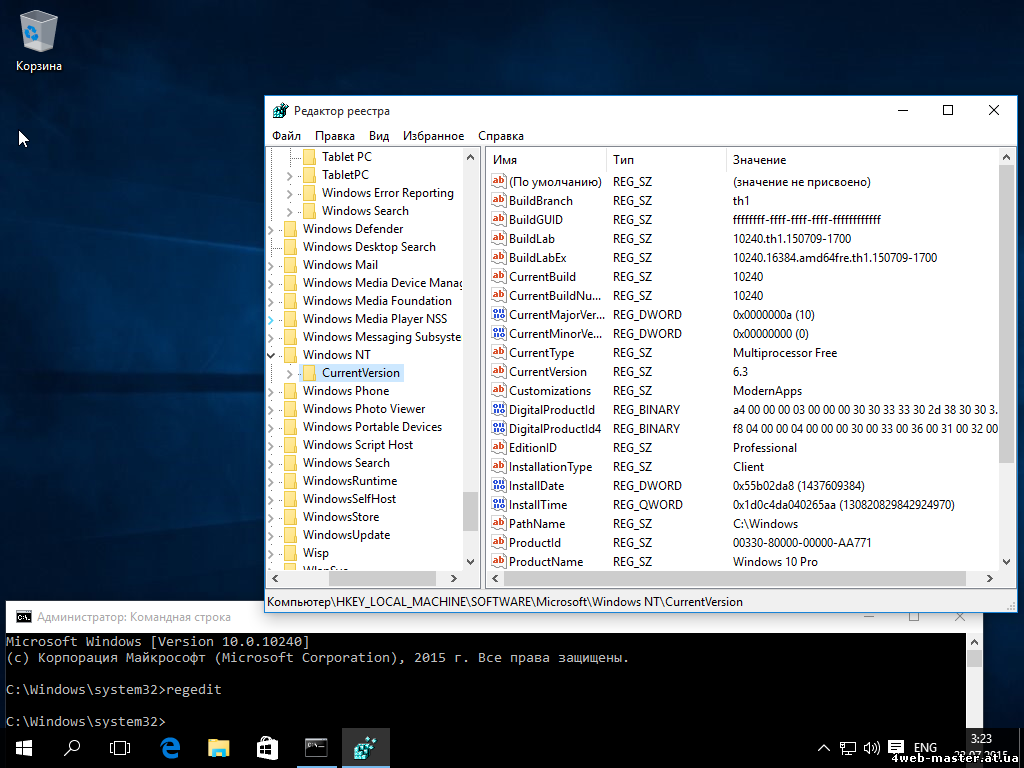Expand the Windows Error Reporting node
1024x768 pixels.
[x=290, y=193]
